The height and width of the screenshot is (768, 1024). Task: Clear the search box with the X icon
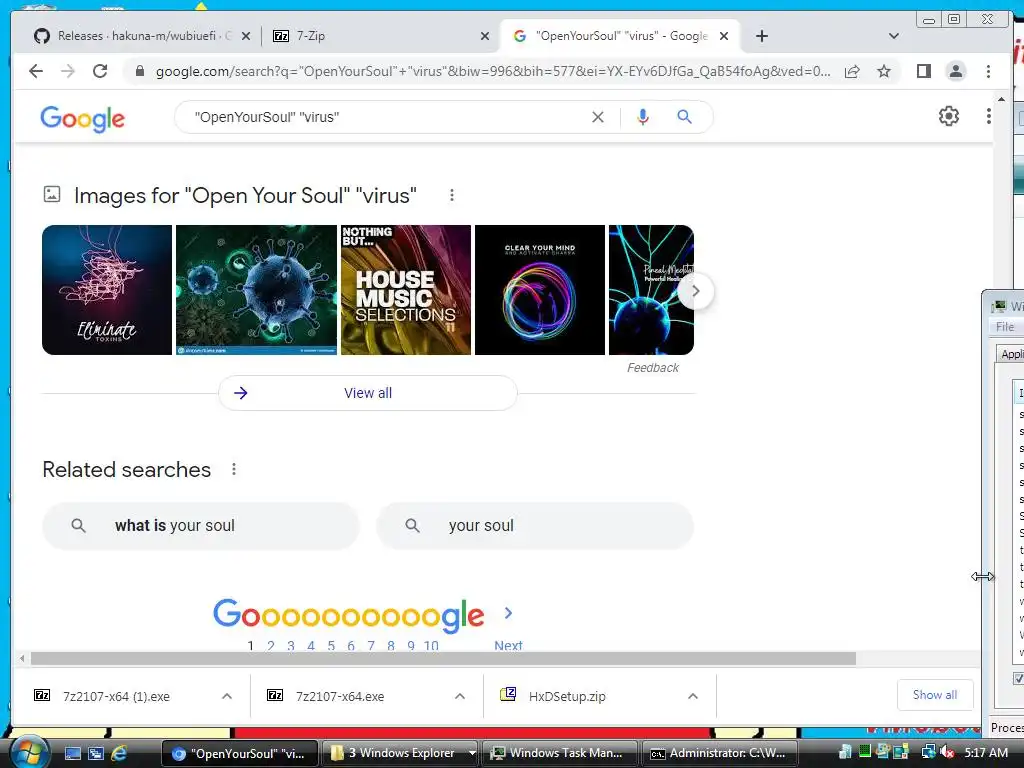click(x=598, y=117)
